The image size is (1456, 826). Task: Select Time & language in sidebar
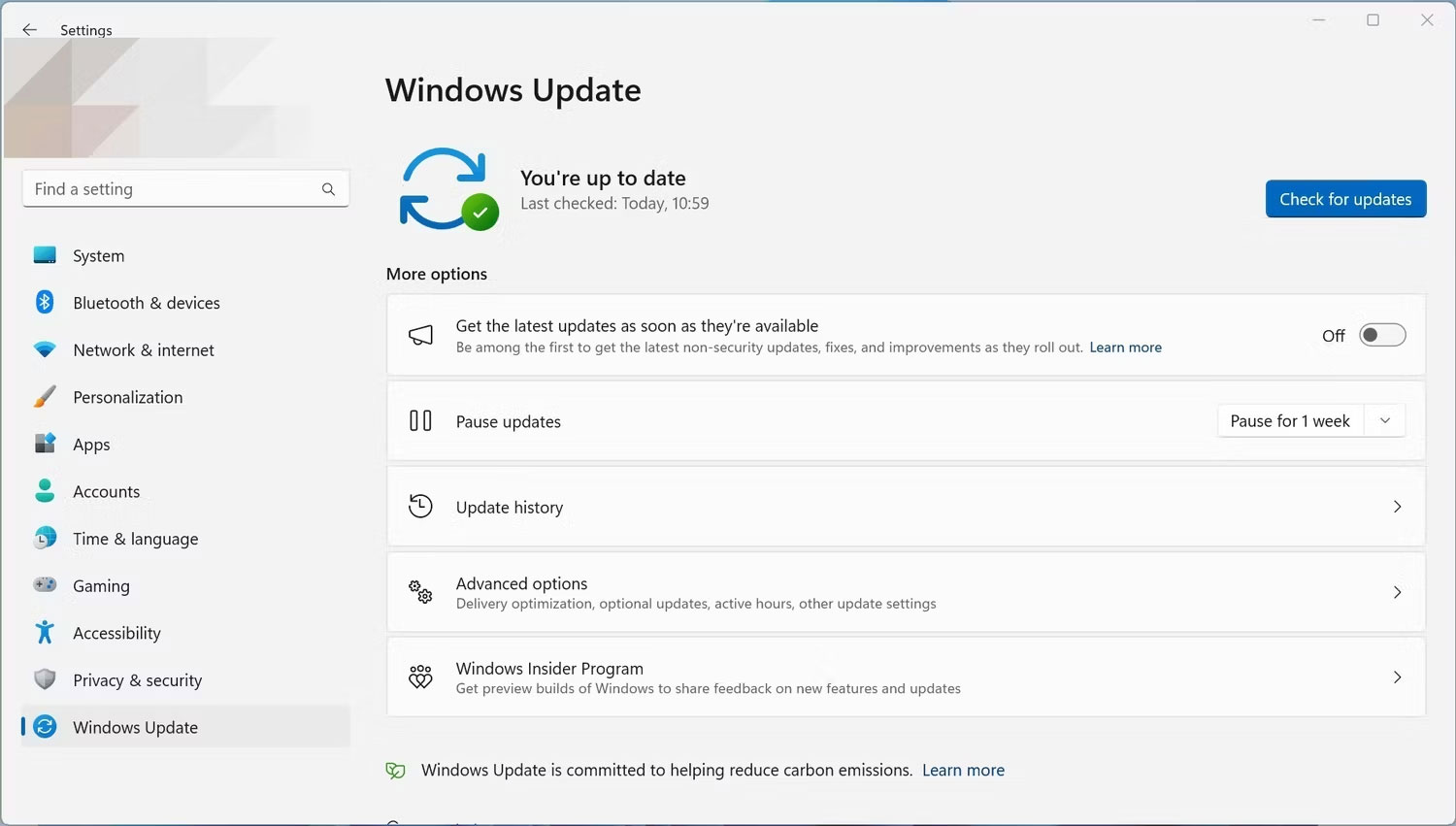135,539
